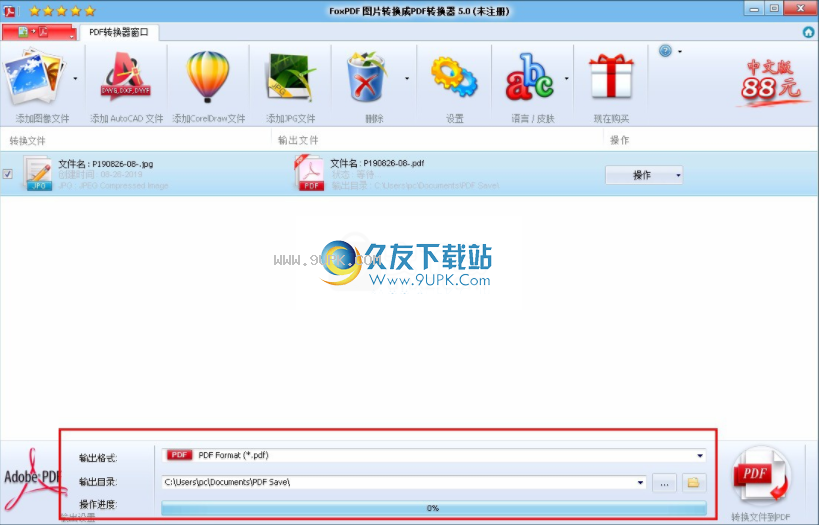Uncheck the checkbox for P190826-08-.jpg
Viewport: 819px width, 526px height.
(x=8, y=174)
